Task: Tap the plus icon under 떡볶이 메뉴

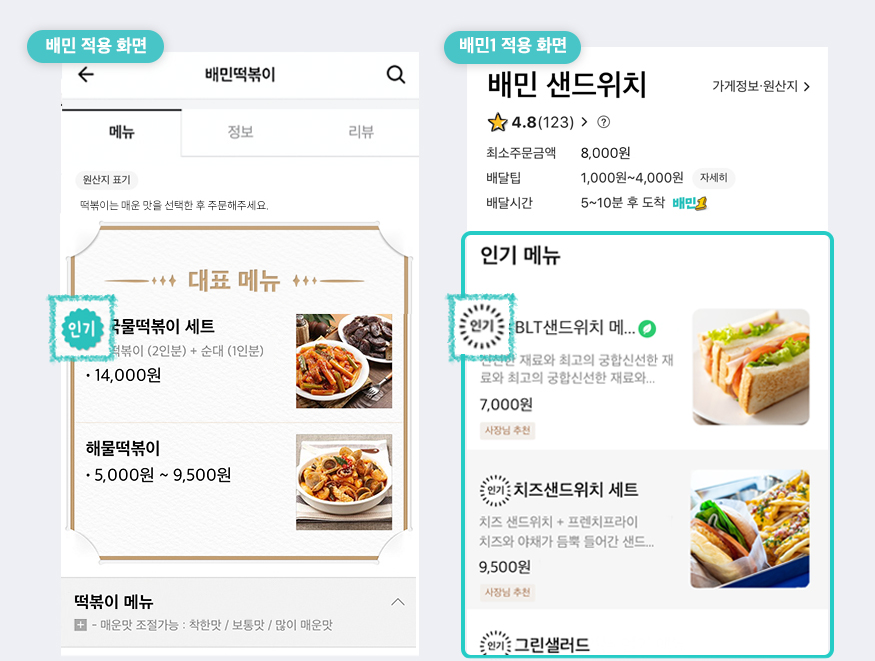Action: coord(80,625)
